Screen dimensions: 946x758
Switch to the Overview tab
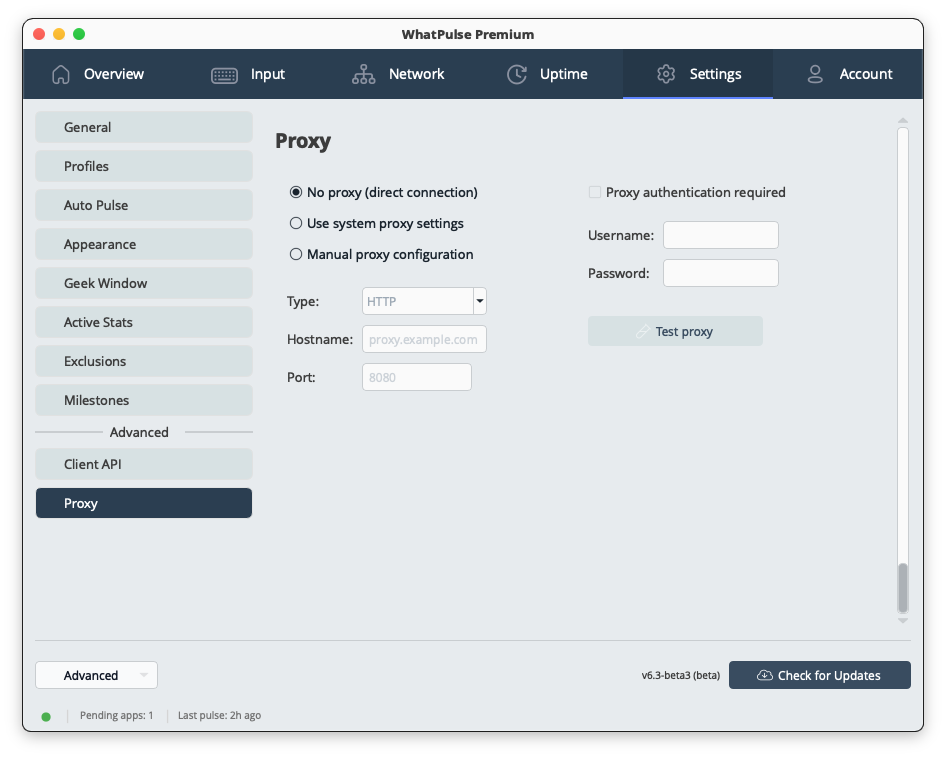coord(98,74)
